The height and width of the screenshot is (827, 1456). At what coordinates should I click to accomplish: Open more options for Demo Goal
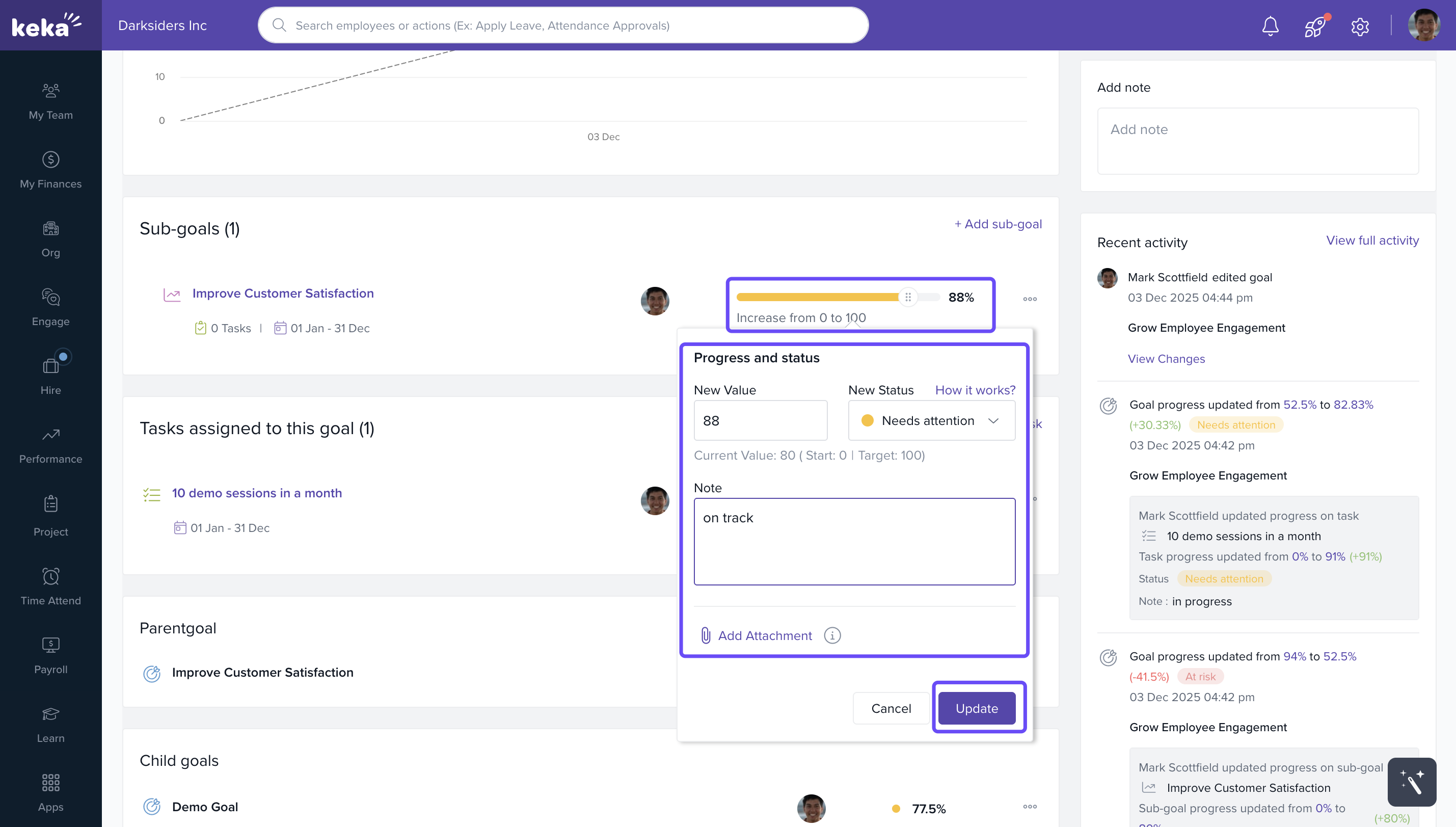click(1030, 807)
